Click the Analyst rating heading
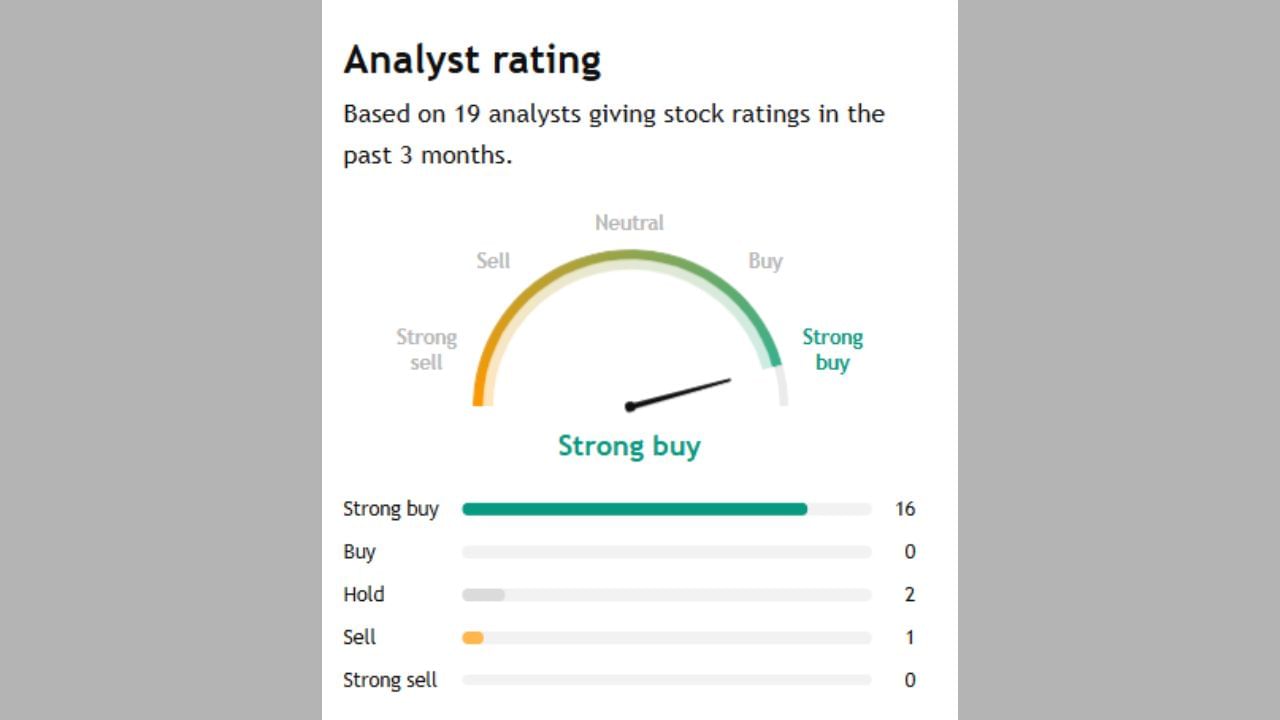Screen dimensions: 1280x720 tap(472, 60)
